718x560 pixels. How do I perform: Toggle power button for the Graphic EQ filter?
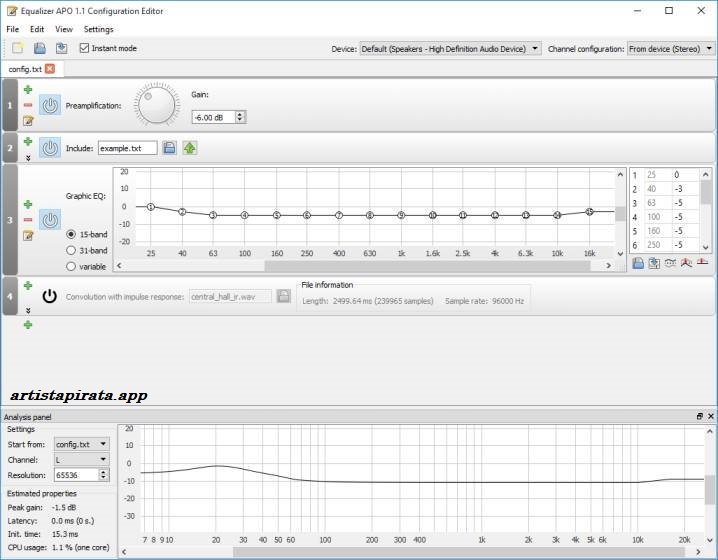(50, 220)
